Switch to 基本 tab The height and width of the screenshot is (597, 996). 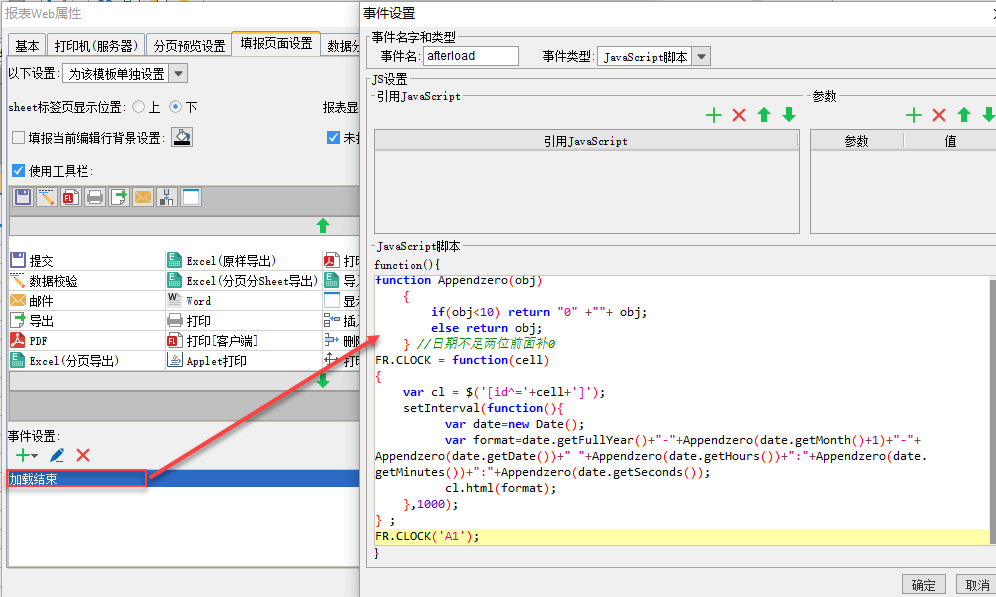click(27, 46)
